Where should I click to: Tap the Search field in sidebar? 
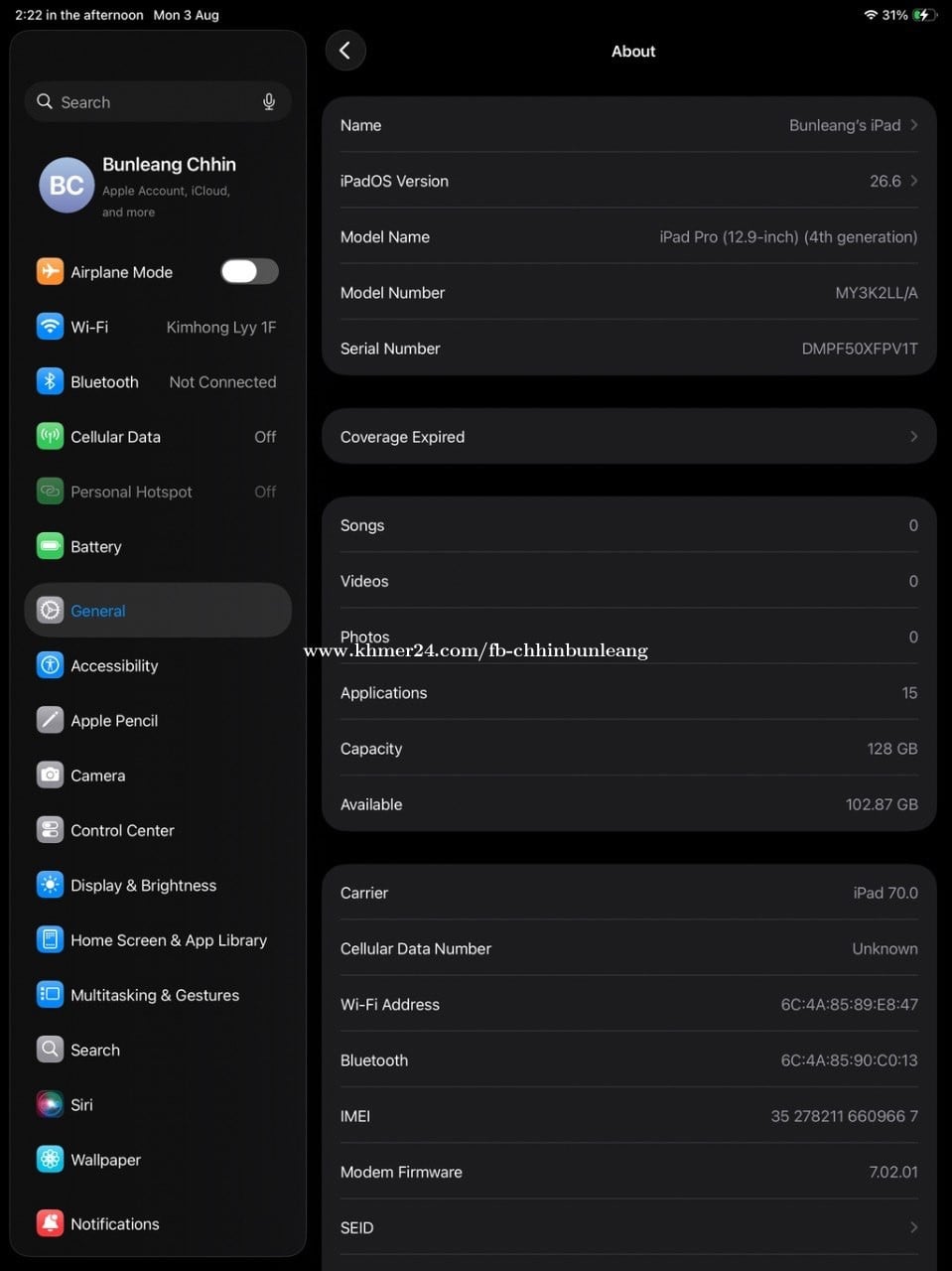[x=158, y=102]
